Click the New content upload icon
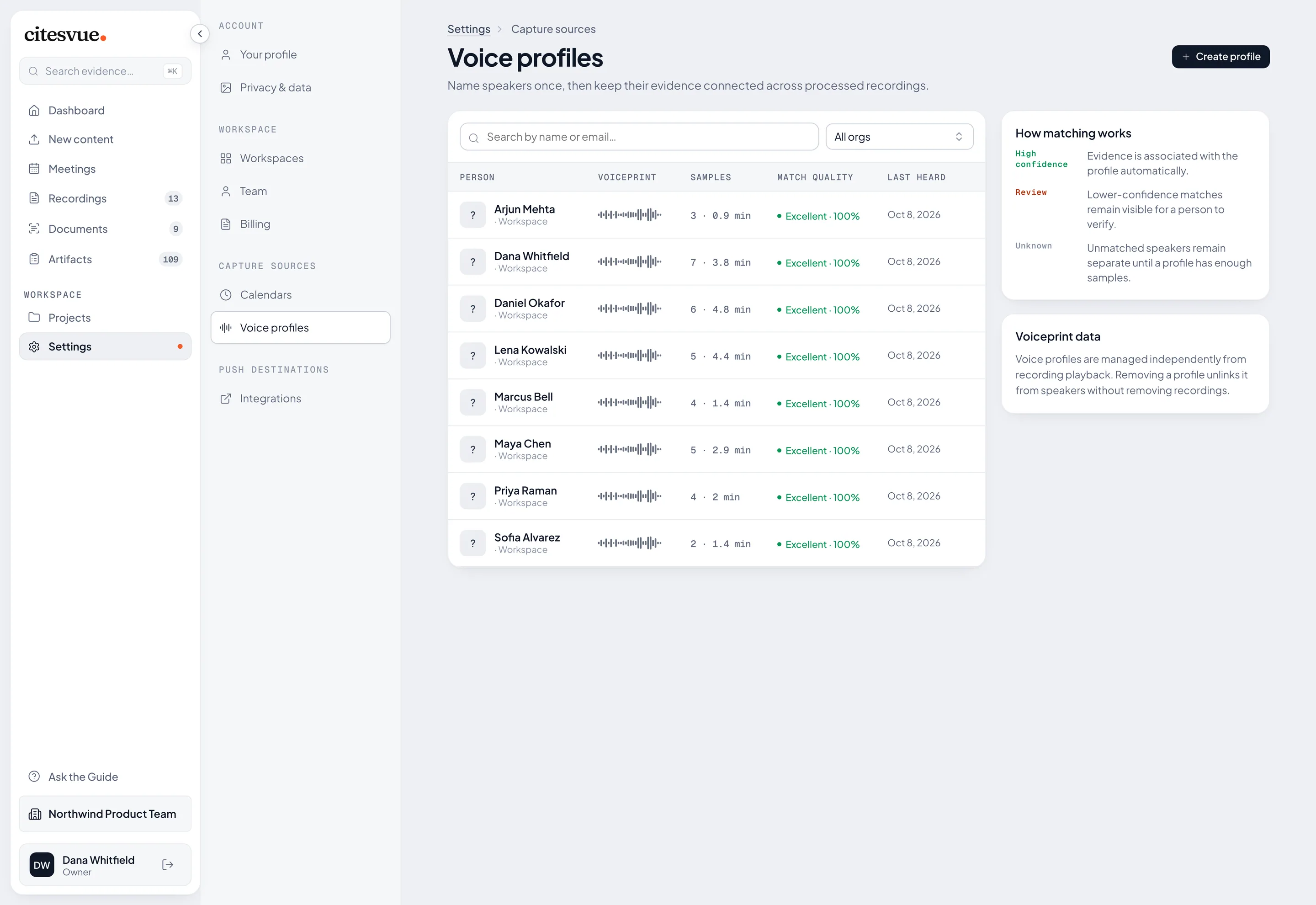This screenshot has height=905, width=1316. (x=34, y=139)
